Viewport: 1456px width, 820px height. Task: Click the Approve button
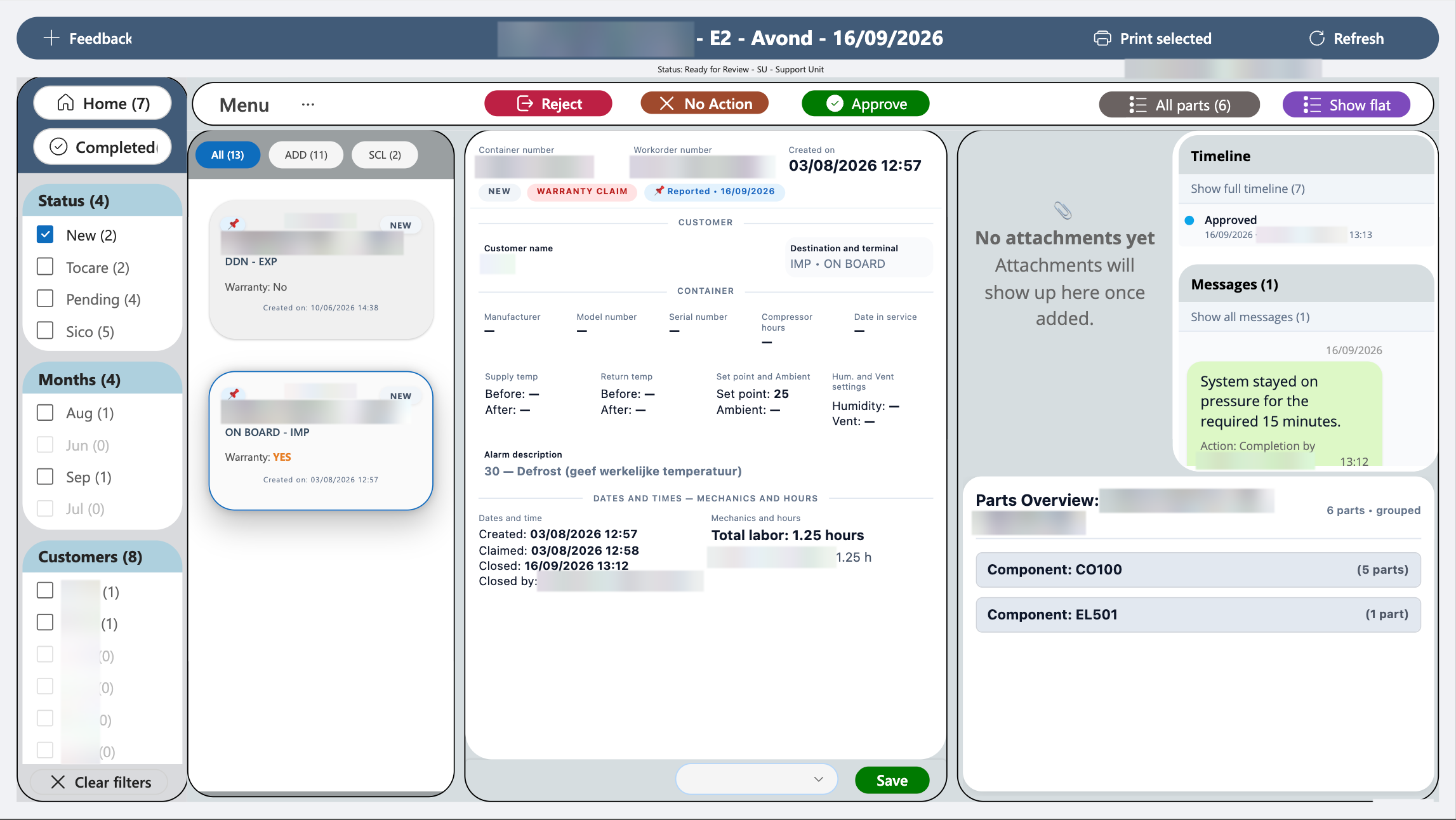(x=865, y=103)
